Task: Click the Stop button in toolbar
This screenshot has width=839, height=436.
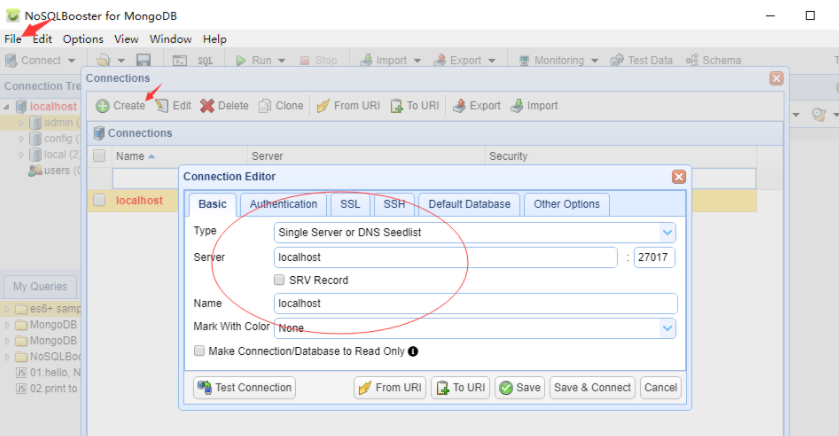Action: coord(318,60)
